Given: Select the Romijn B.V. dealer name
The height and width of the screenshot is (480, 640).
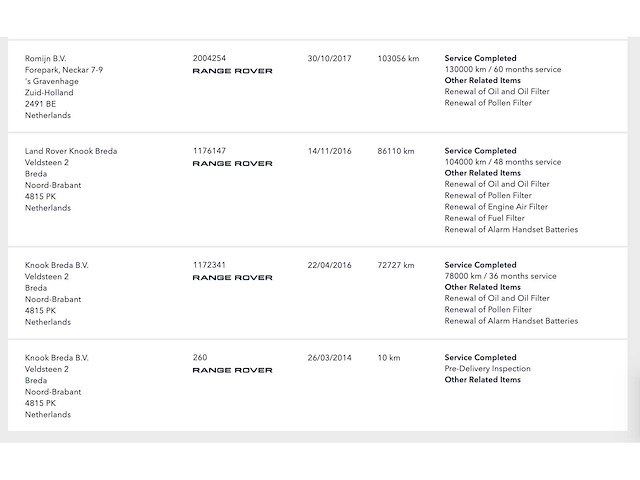Looking at the screenshot, I should [46, 59].
